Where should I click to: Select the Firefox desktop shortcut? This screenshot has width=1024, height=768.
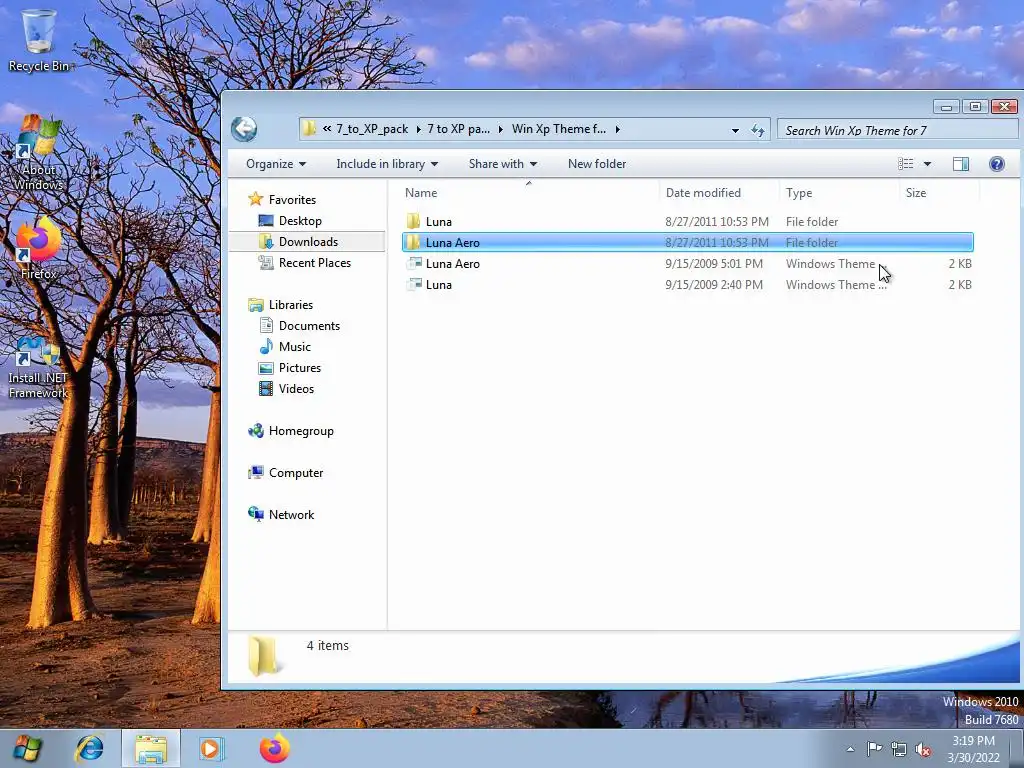point(39,249)
